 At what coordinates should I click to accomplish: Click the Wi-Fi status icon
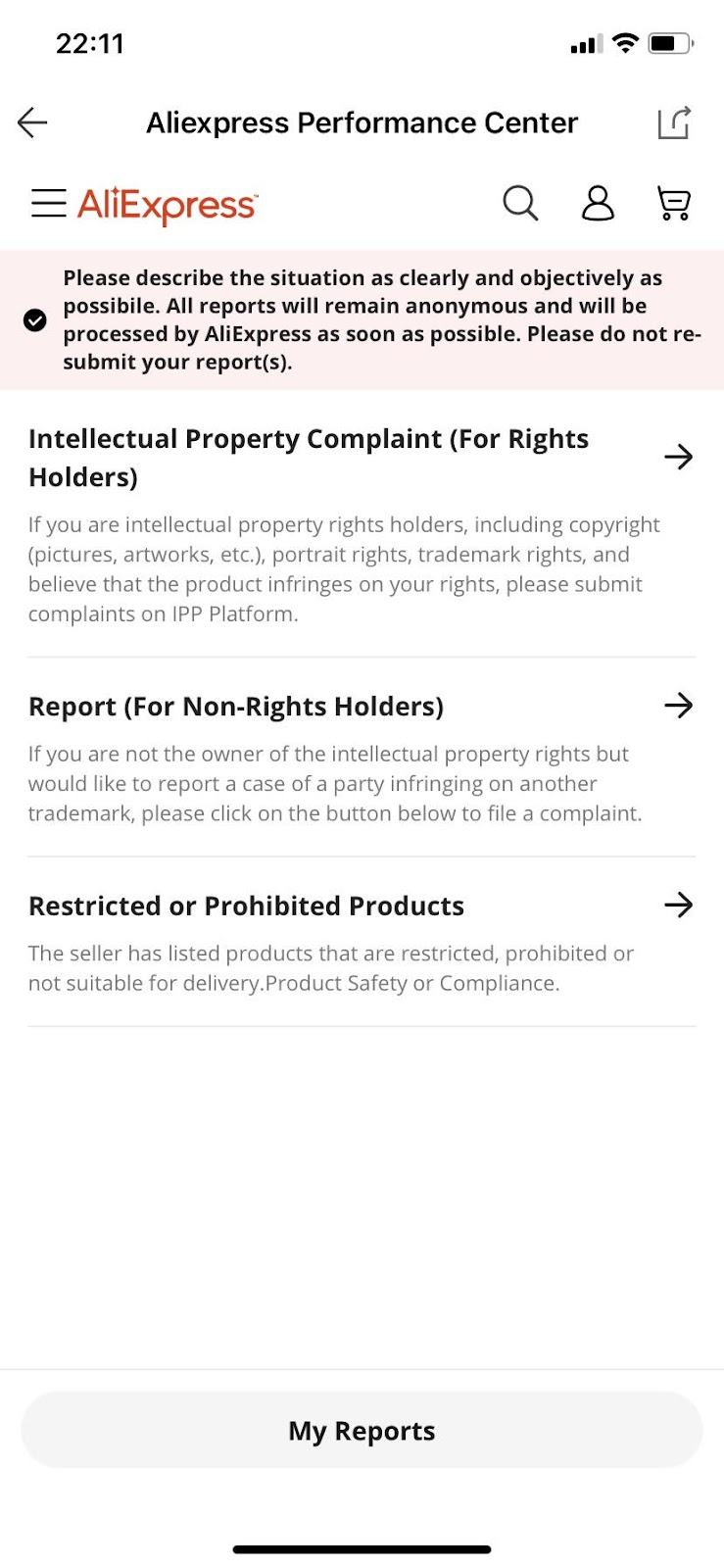[625, 43]
